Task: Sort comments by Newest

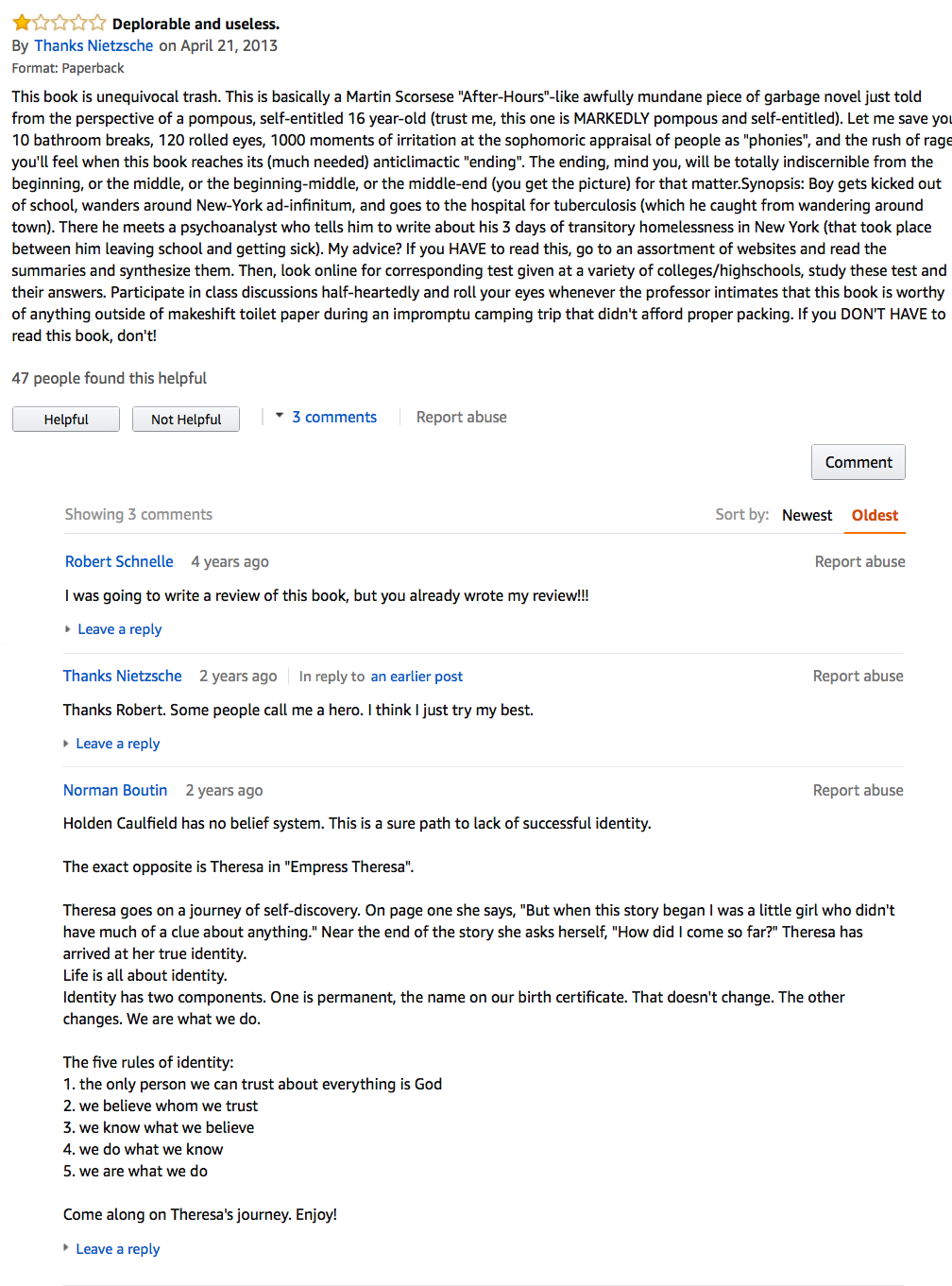Action: coord(807,515)
